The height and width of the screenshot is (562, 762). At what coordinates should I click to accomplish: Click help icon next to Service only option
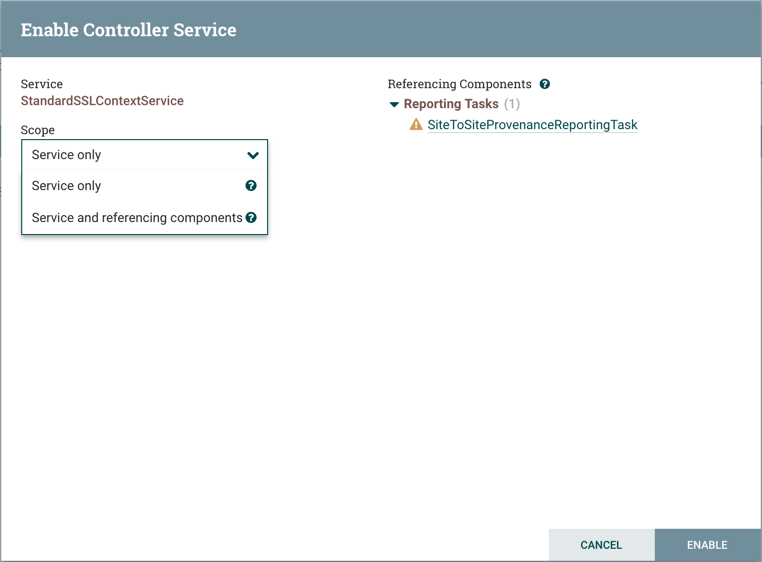click(x=251, y=186)
